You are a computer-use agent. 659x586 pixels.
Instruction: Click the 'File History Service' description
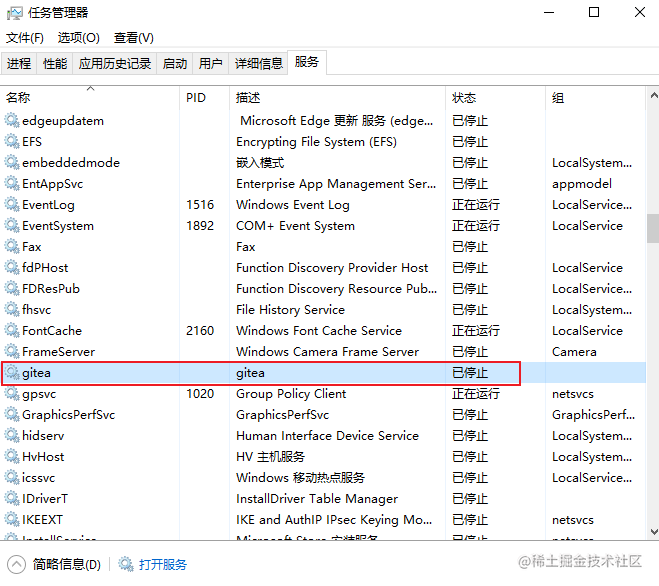click(290, 310)
